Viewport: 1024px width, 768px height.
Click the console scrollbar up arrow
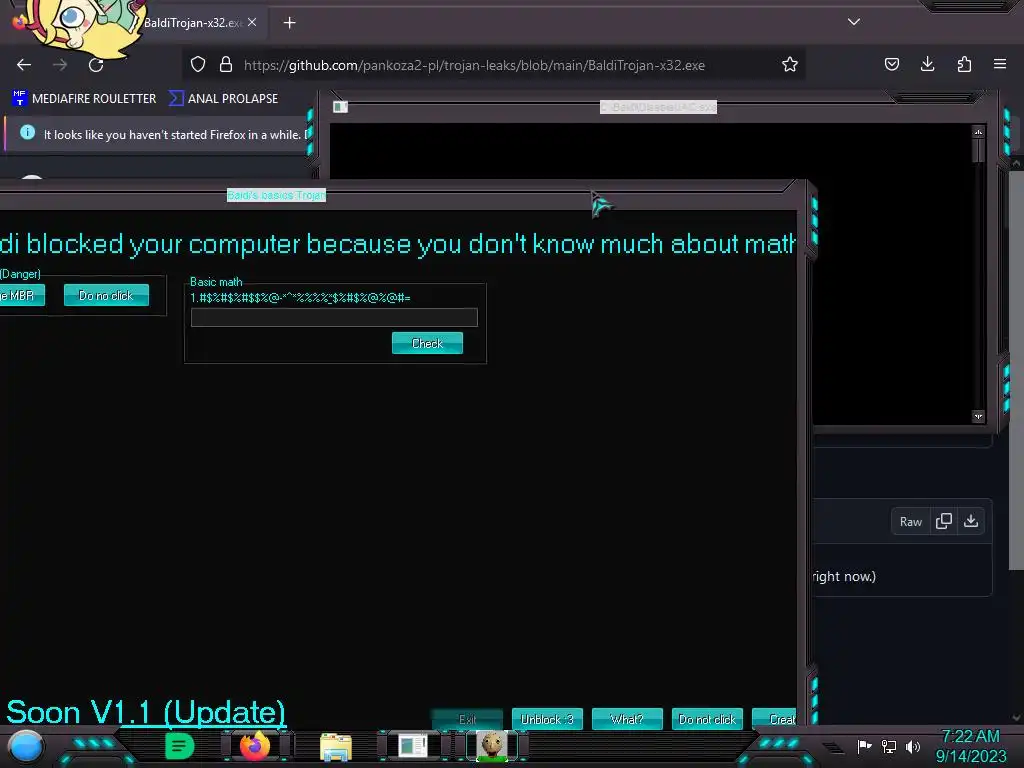(x=978, y=132)
